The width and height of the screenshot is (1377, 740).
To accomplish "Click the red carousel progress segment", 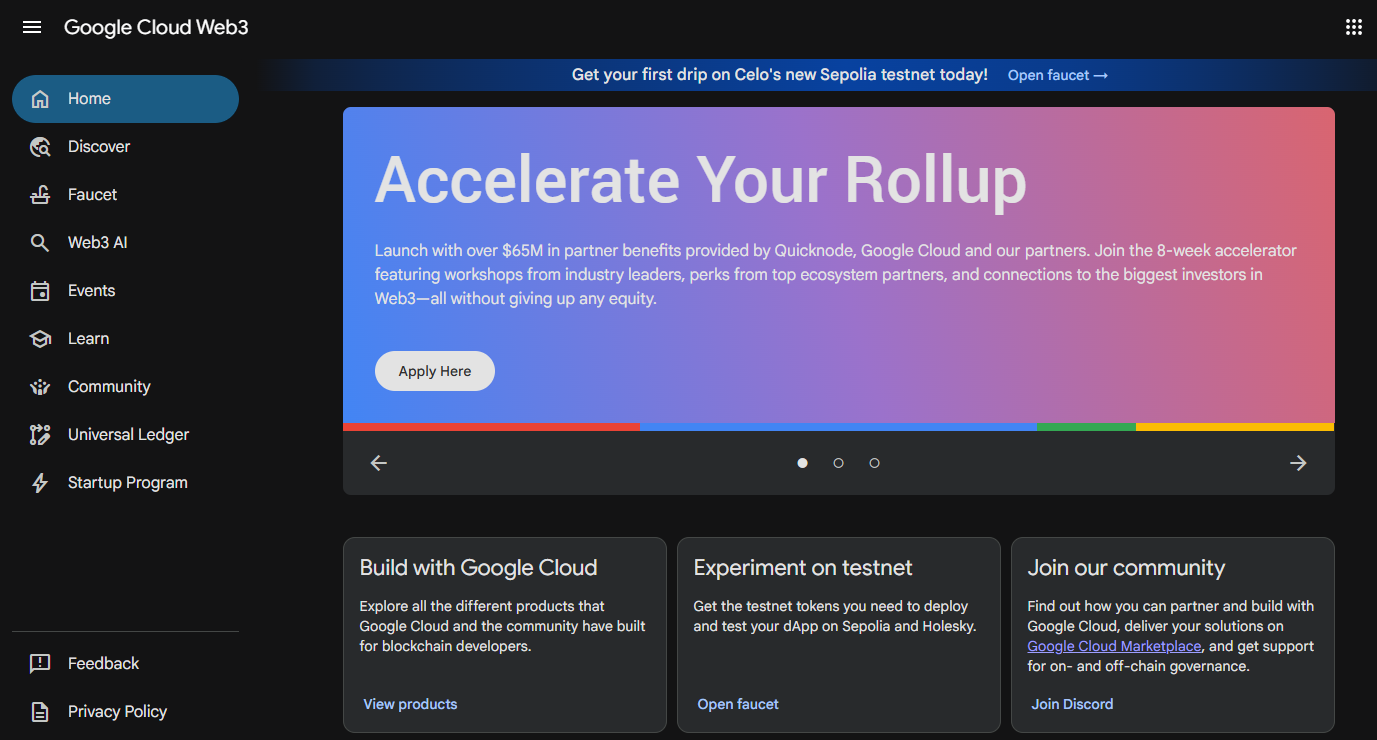I will (491, 427).
